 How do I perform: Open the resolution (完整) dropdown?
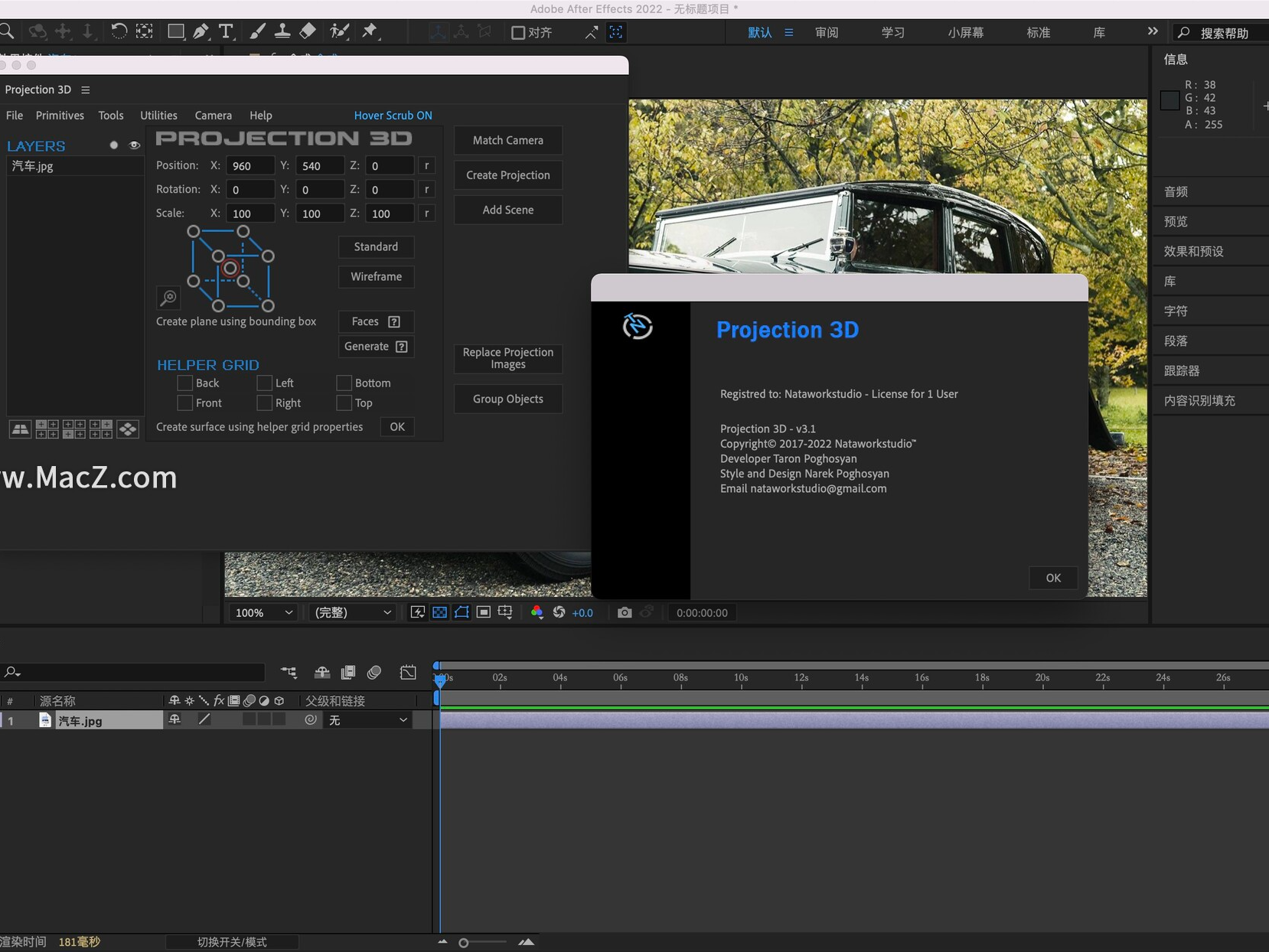(x=351, y=612)
